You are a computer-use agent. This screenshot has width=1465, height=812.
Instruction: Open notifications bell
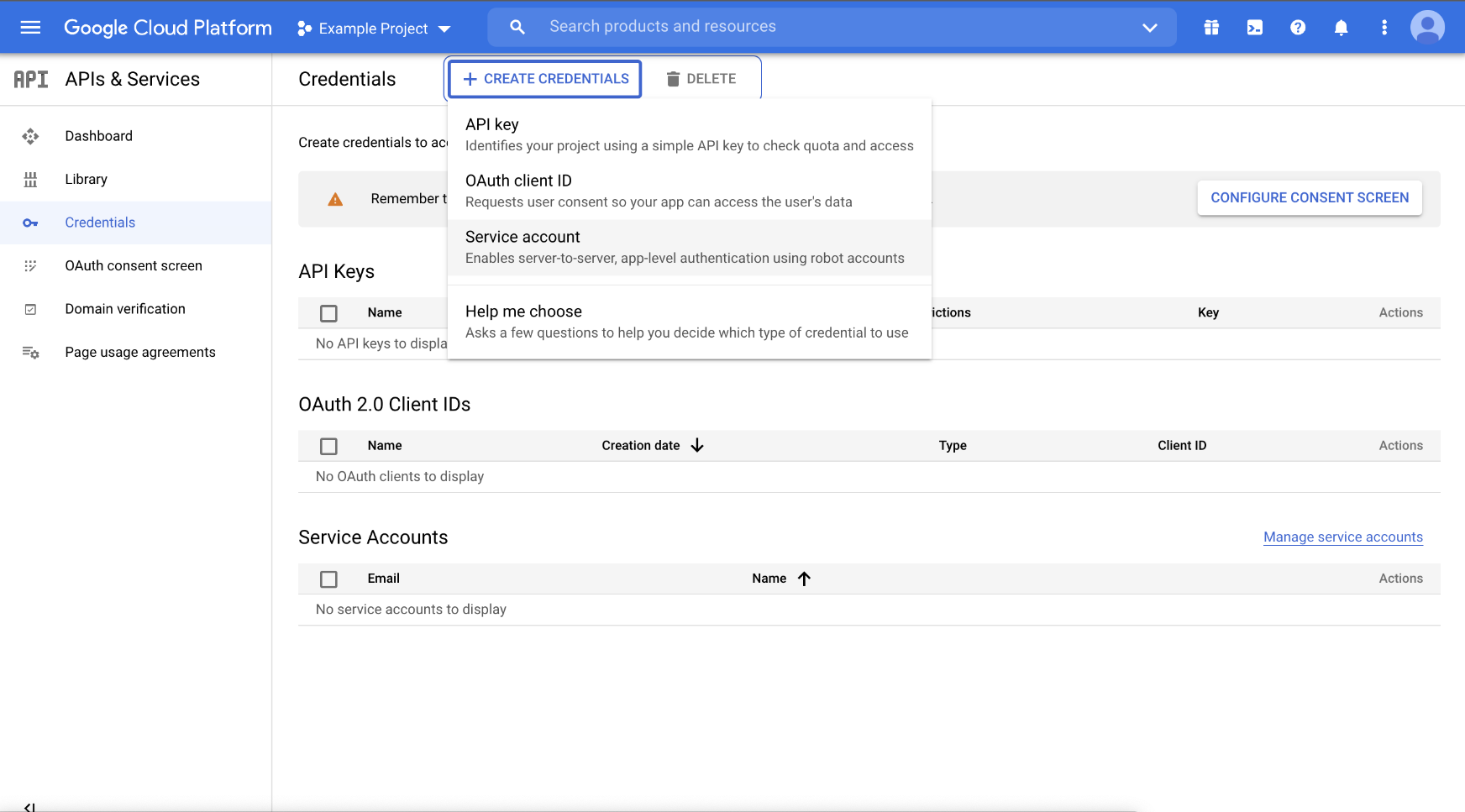[1342, 28]
